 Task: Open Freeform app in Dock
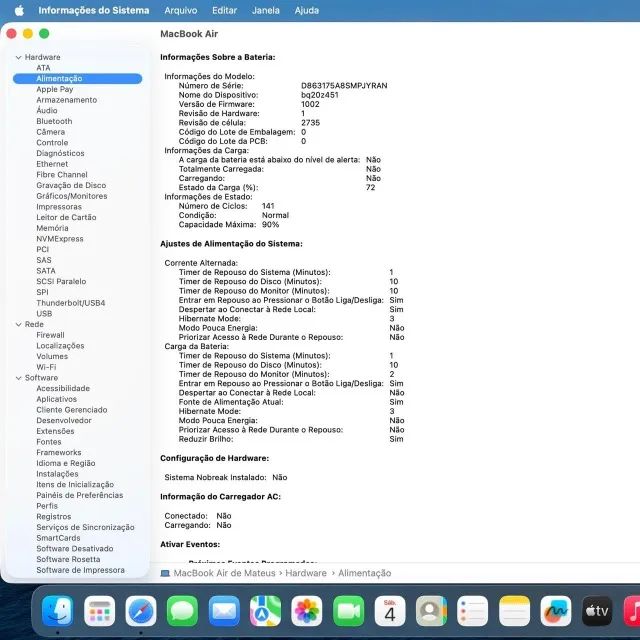click(x=556, y=611)
